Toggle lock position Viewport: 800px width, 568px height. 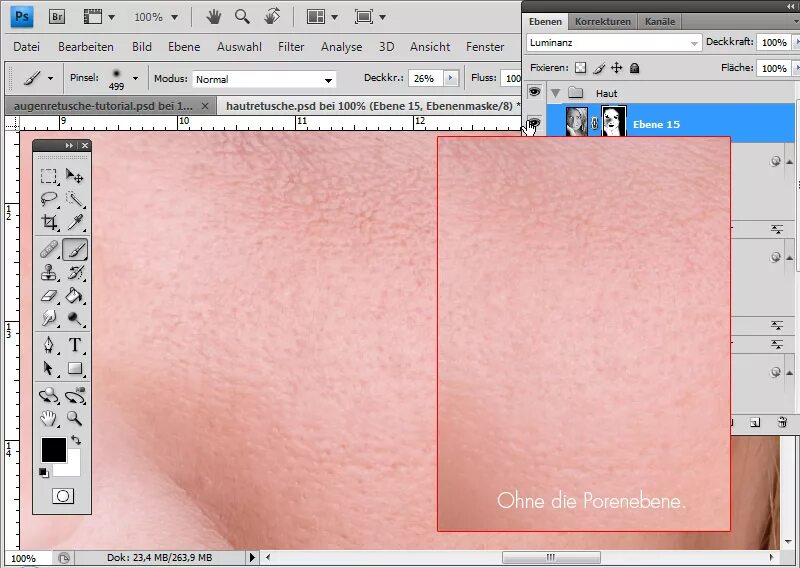tap(616, 68)
